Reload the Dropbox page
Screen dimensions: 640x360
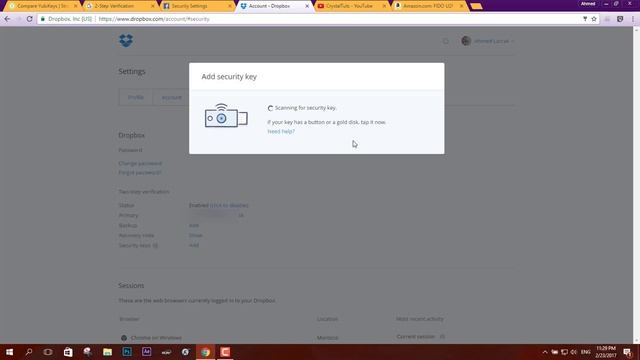tap(29, 19)
